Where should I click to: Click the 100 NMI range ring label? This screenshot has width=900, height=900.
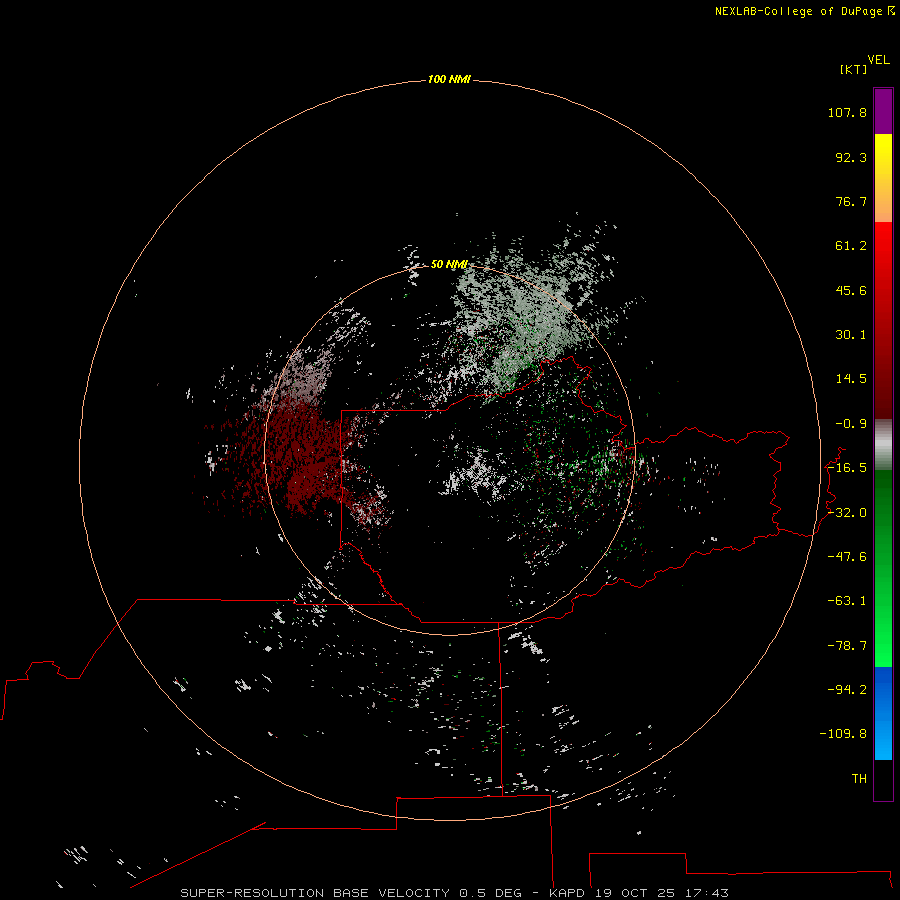point(449,79)
